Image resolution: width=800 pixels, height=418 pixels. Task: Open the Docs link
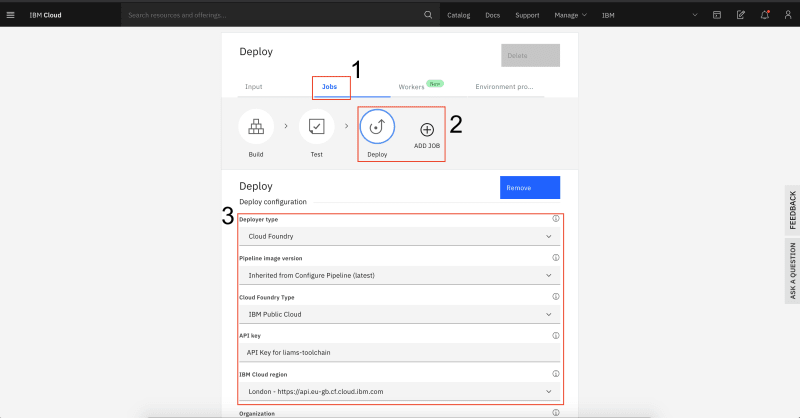(x=492, y=15)
